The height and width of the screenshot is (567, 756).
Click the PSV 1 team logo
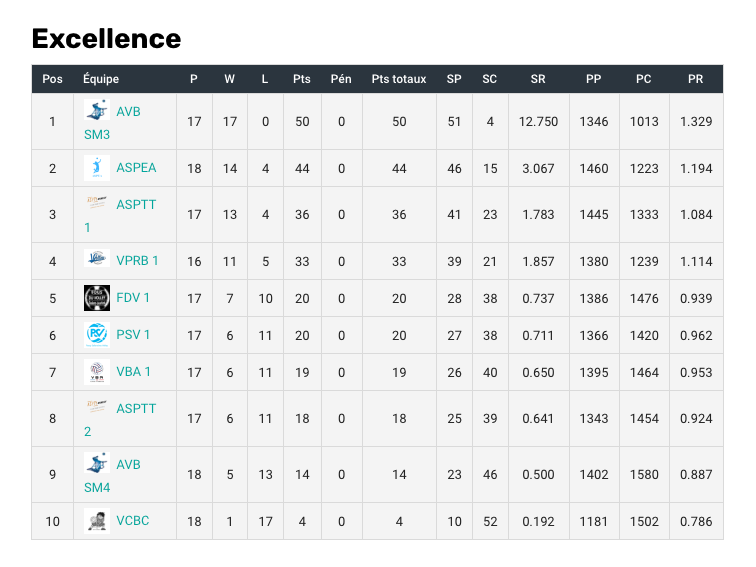pos(97,335)
